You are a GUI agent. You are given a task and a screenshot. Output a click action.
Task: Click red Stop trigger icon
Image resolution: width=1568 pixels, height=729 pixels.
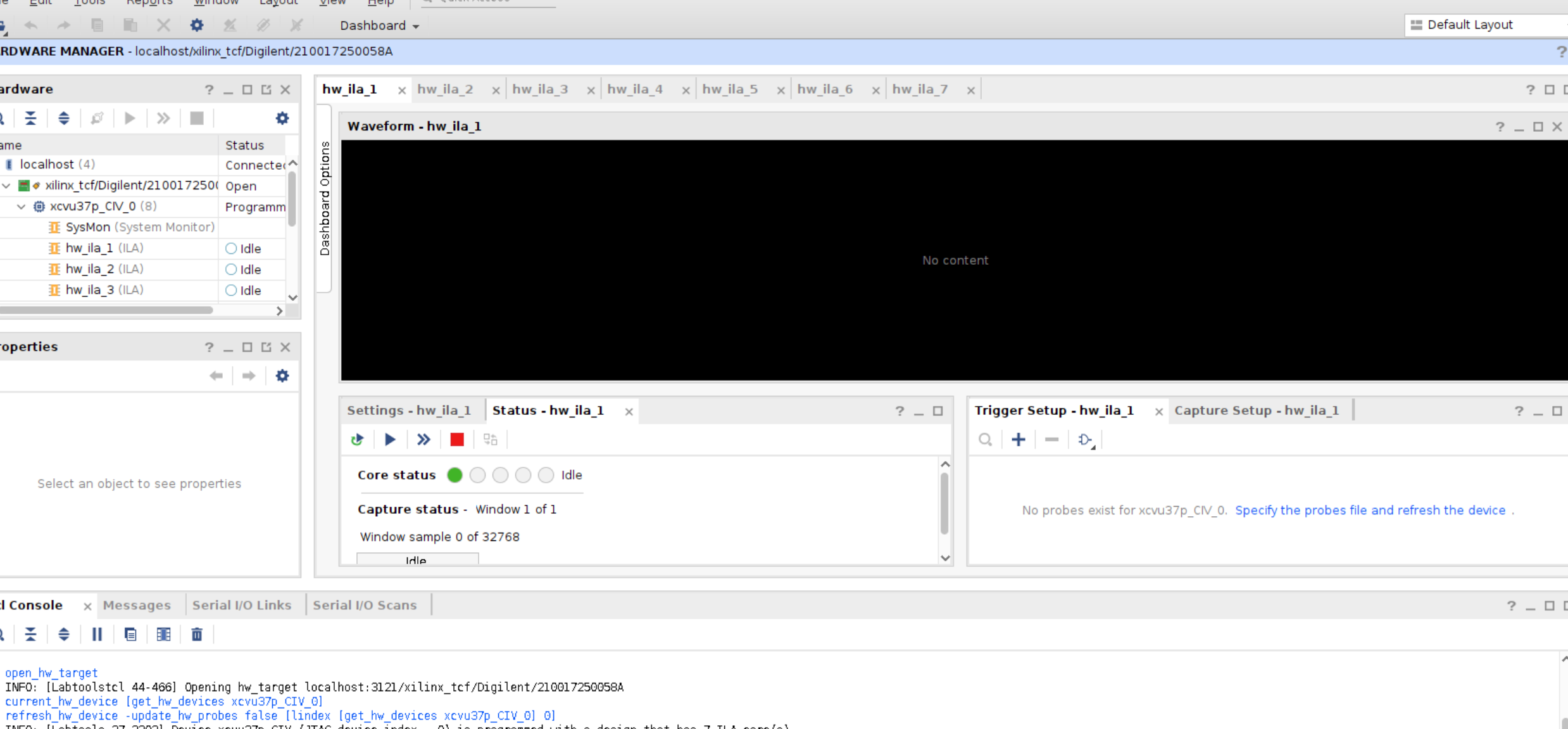(x=456, y=440)
